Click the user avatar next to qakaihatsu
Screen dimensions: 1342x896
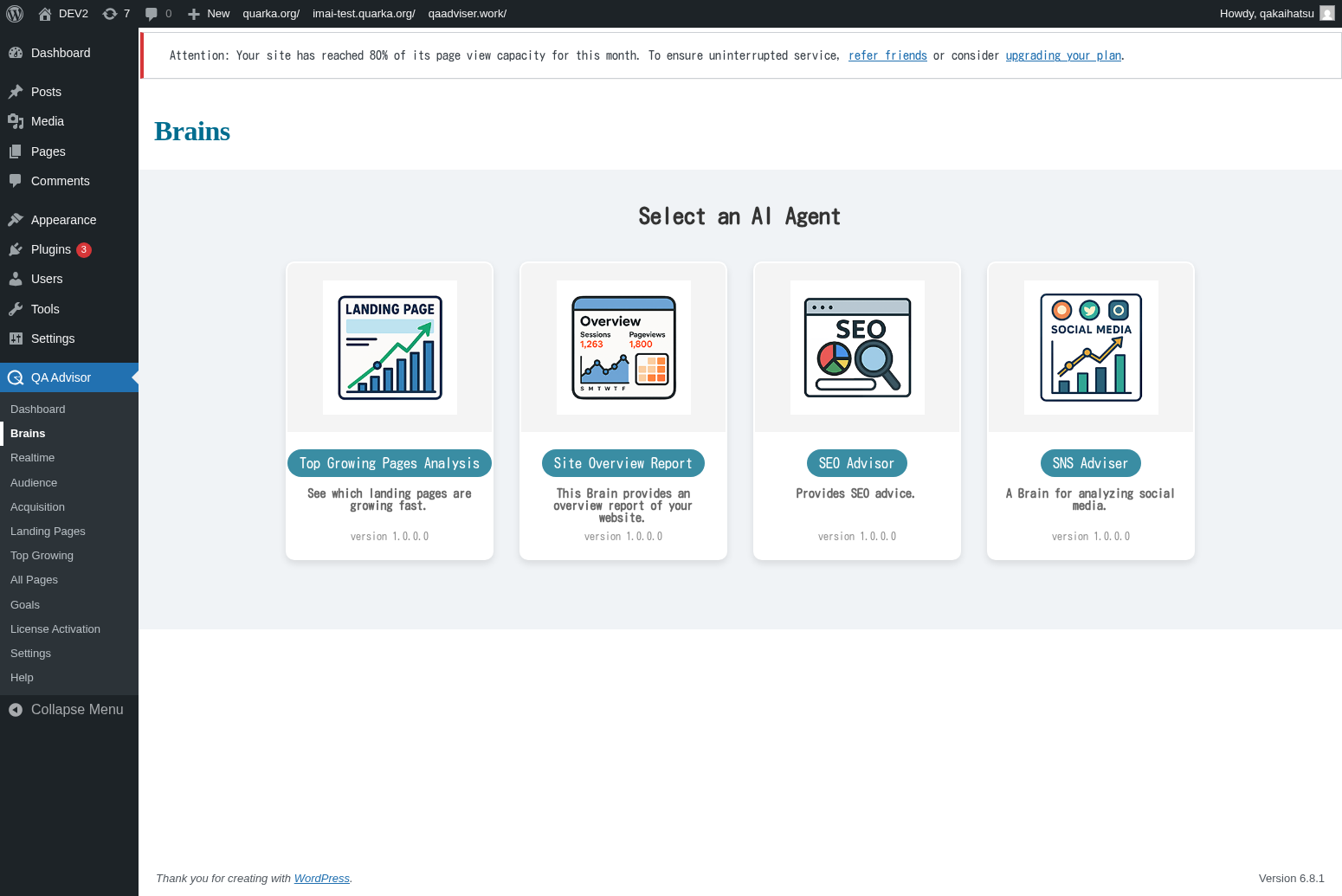pyautogui.click(x=1326, y=14)
